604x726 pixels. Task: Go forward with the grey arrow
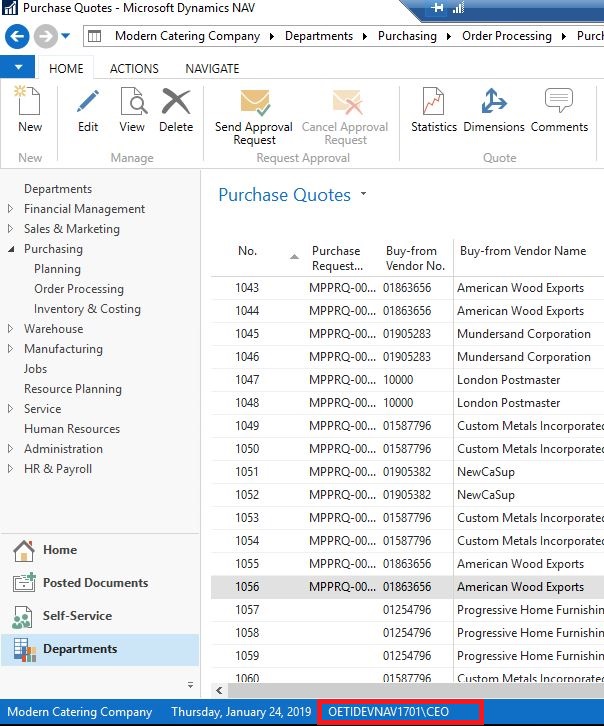click(46, 36)
